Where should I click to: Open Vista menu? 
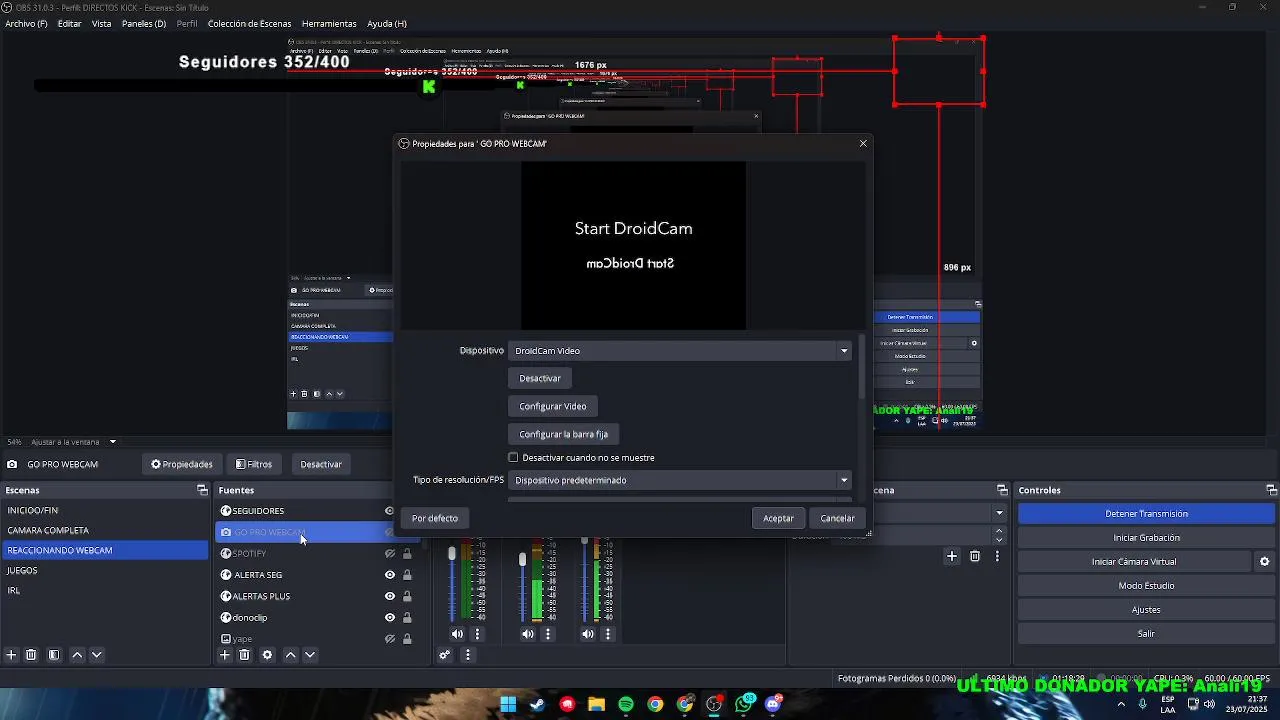click(x=102, y=24)
